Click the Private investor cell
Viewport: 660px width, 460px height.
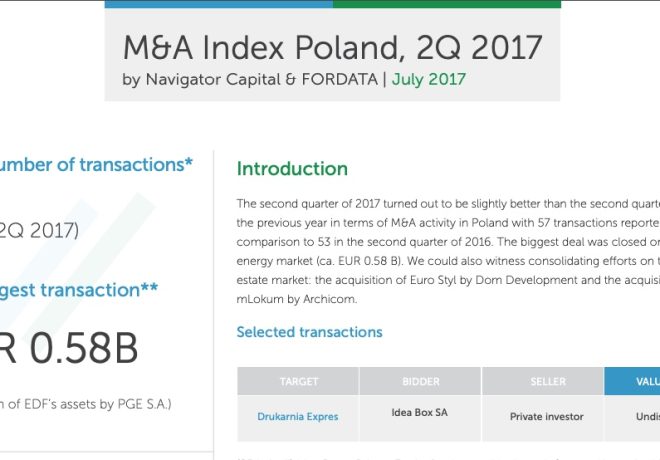click(546, 417)
